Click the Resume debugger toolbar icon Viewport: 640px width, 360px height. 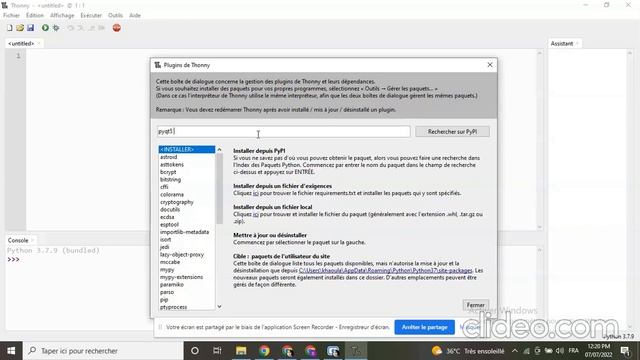point(102,28)
